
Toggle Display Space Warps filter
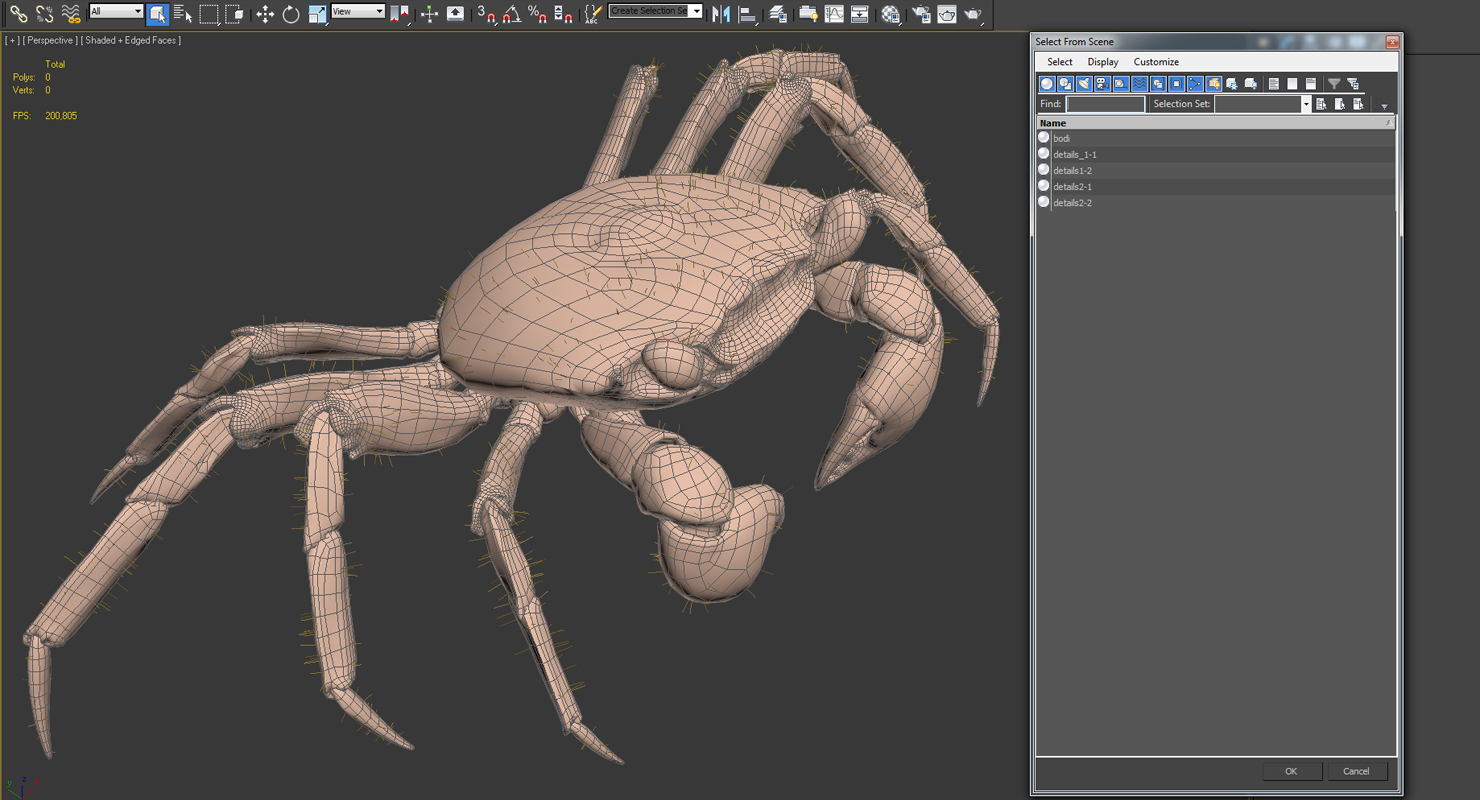pos(1139,84)
